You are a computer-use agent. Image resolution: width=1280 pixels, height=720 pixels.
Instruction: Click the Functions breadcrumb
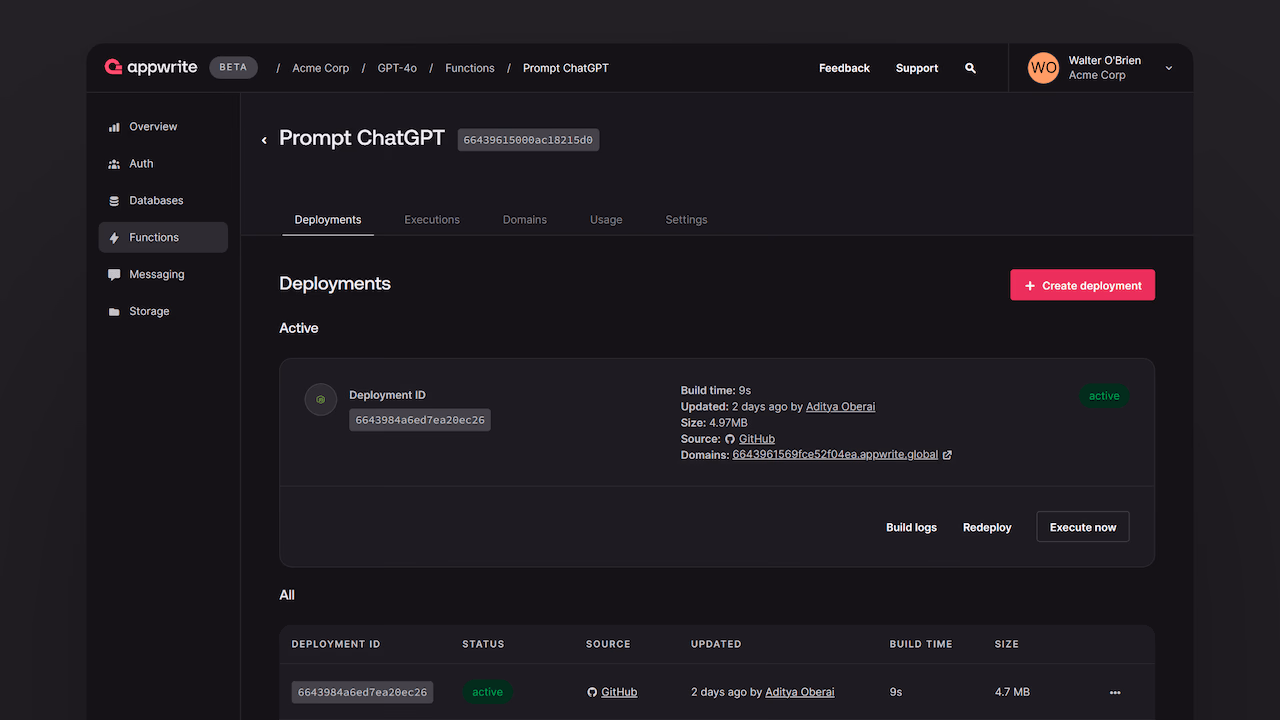click(470, 68)
